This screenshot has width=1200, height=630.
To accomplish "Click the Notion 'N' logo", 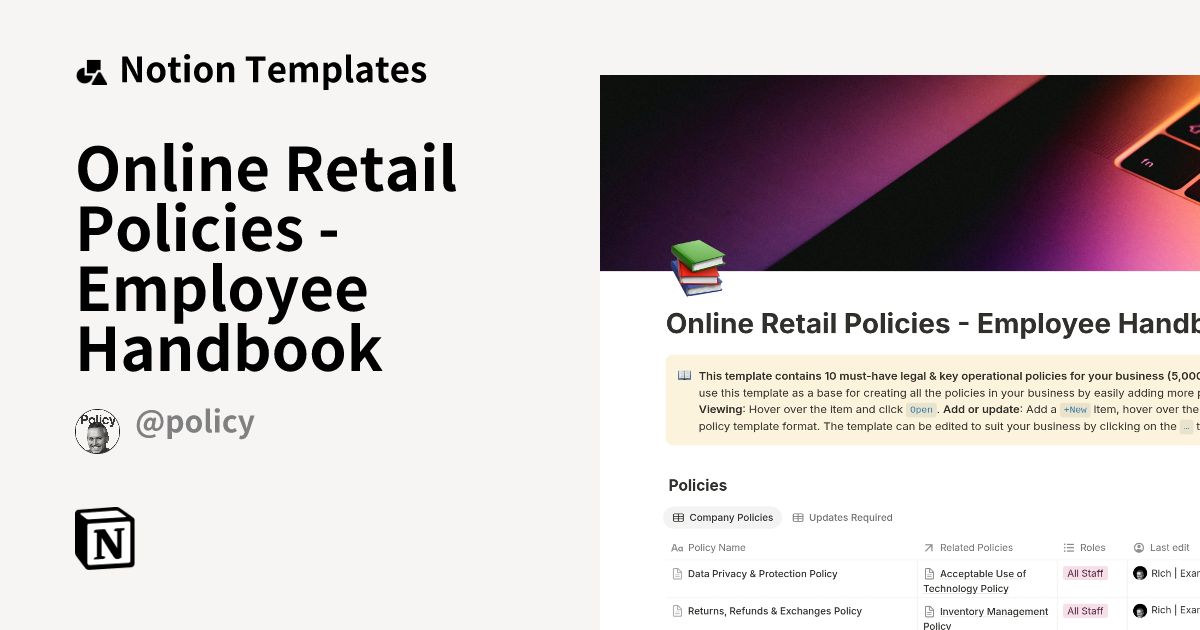I will click(x=105, y=539).
